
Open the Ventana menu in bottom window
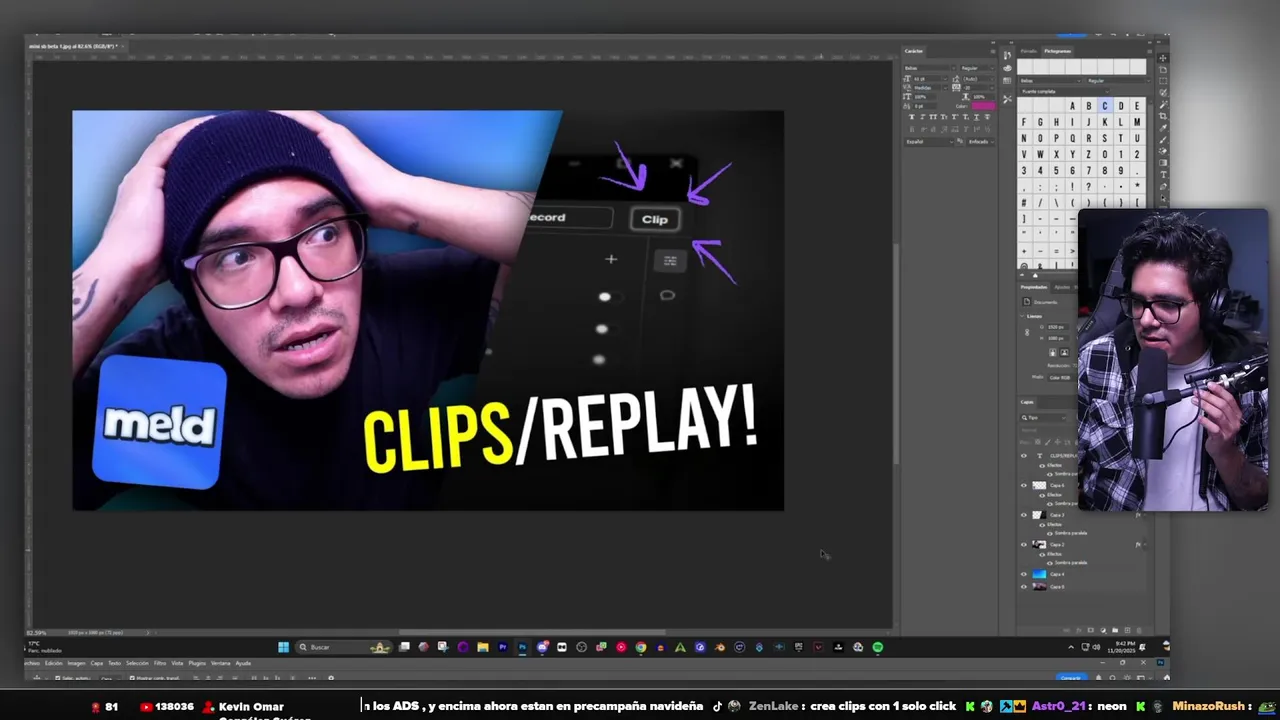[x=220, y=663]
